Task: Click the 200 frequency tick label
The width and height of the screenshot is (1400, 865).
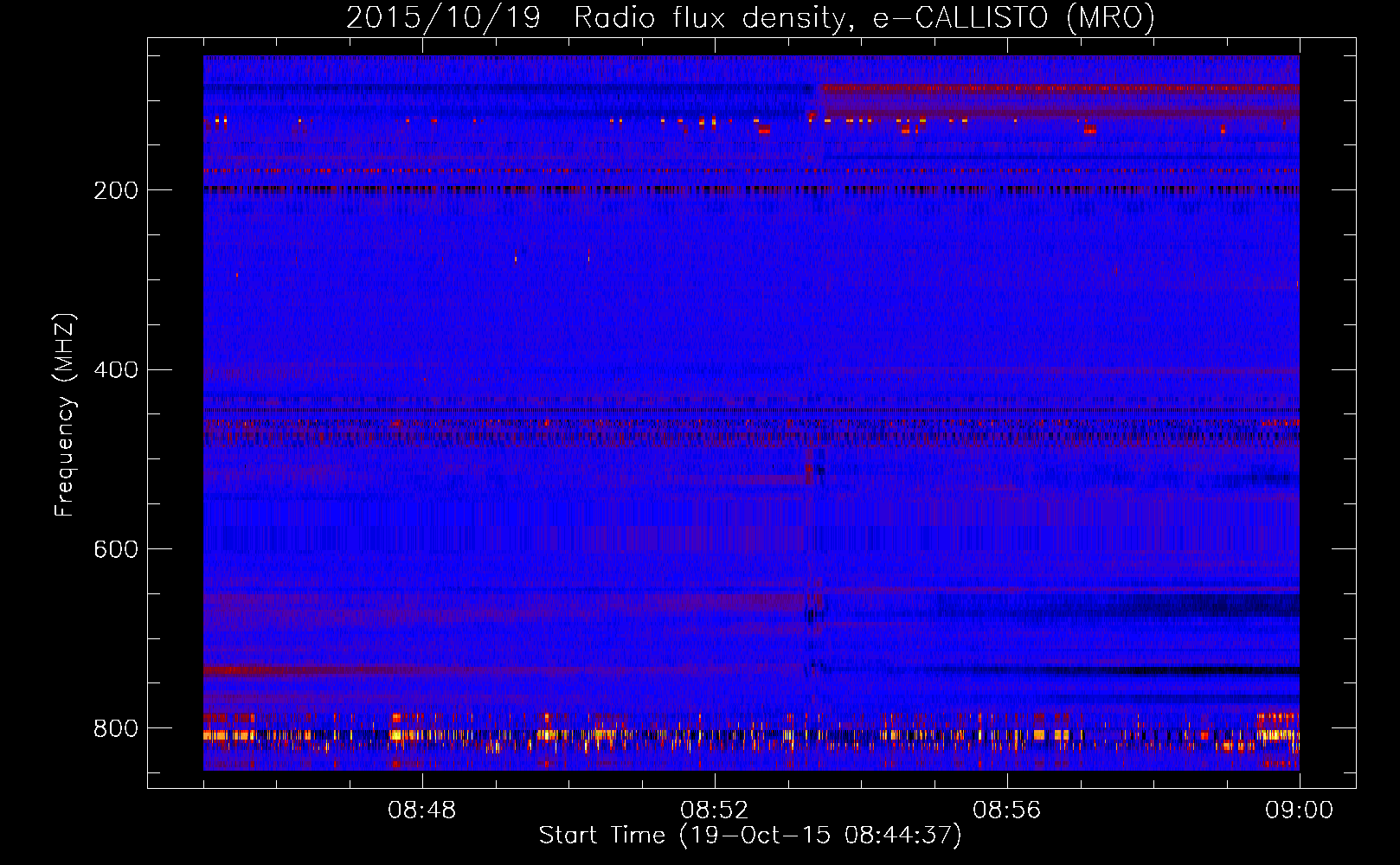Action: (116, 190)
